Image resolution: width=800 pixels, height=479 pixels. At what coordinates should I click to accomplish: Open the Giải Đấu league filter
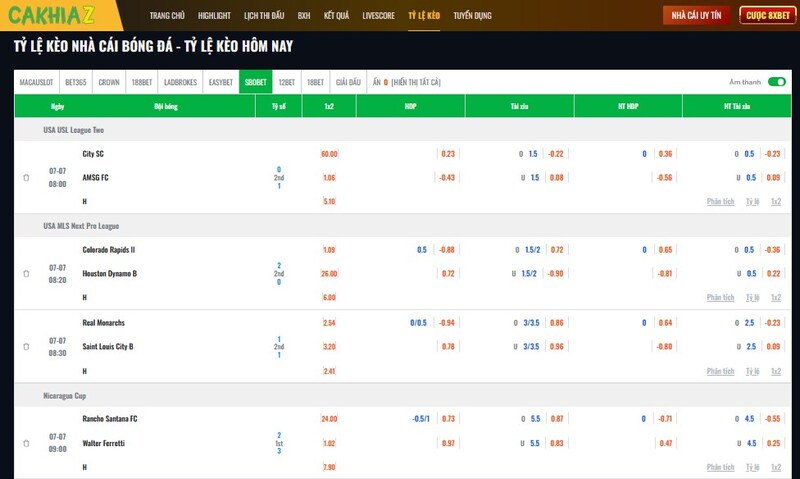pos(348,82)
